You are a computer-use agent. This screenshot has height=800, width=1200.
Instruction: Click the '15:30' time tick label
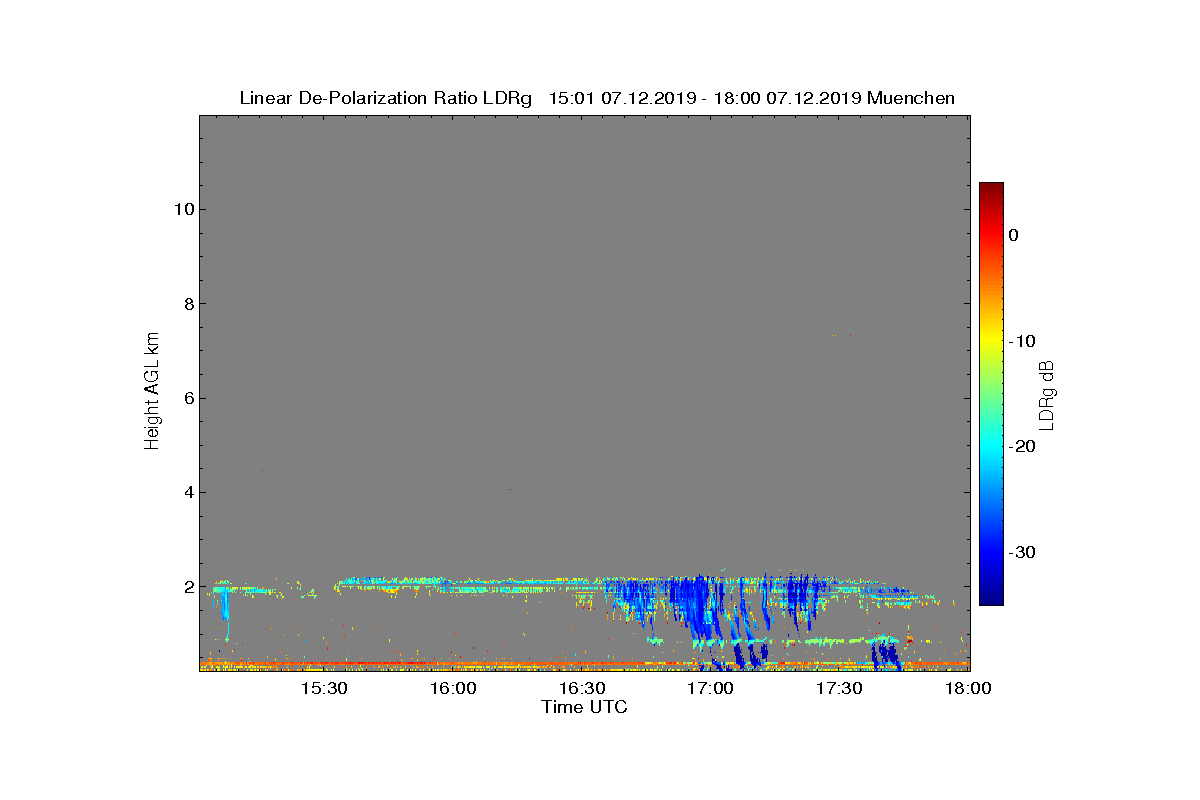[324, 688]
